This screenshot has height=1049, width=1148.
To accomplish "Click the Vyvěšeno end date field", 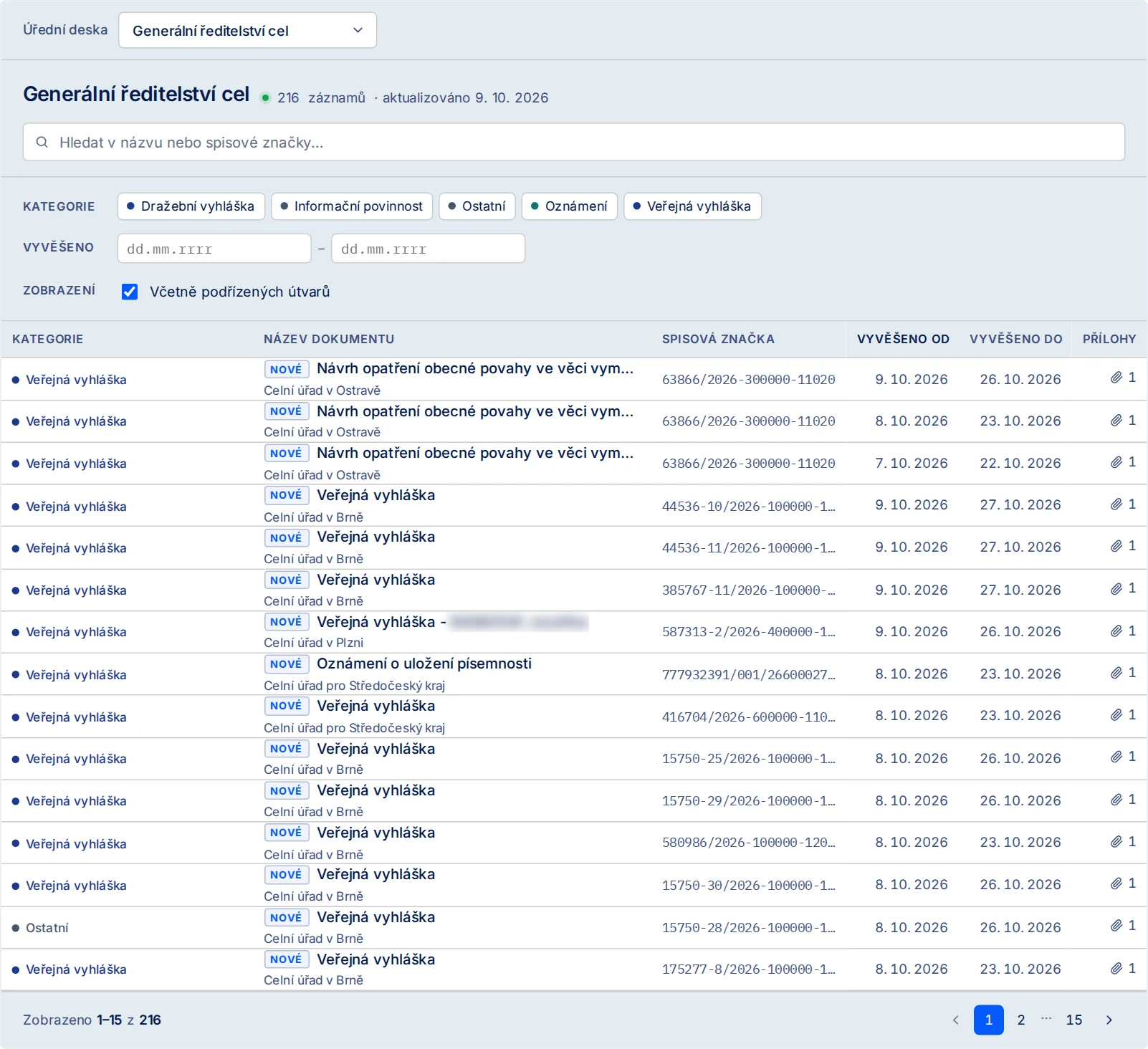I will pyautogui.click(x=429, y=249).
